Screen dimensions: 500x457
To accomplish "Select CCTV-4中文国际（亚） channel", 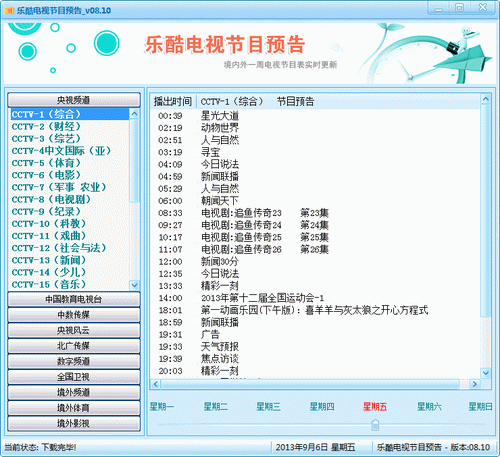I will [x=69, y=151].
